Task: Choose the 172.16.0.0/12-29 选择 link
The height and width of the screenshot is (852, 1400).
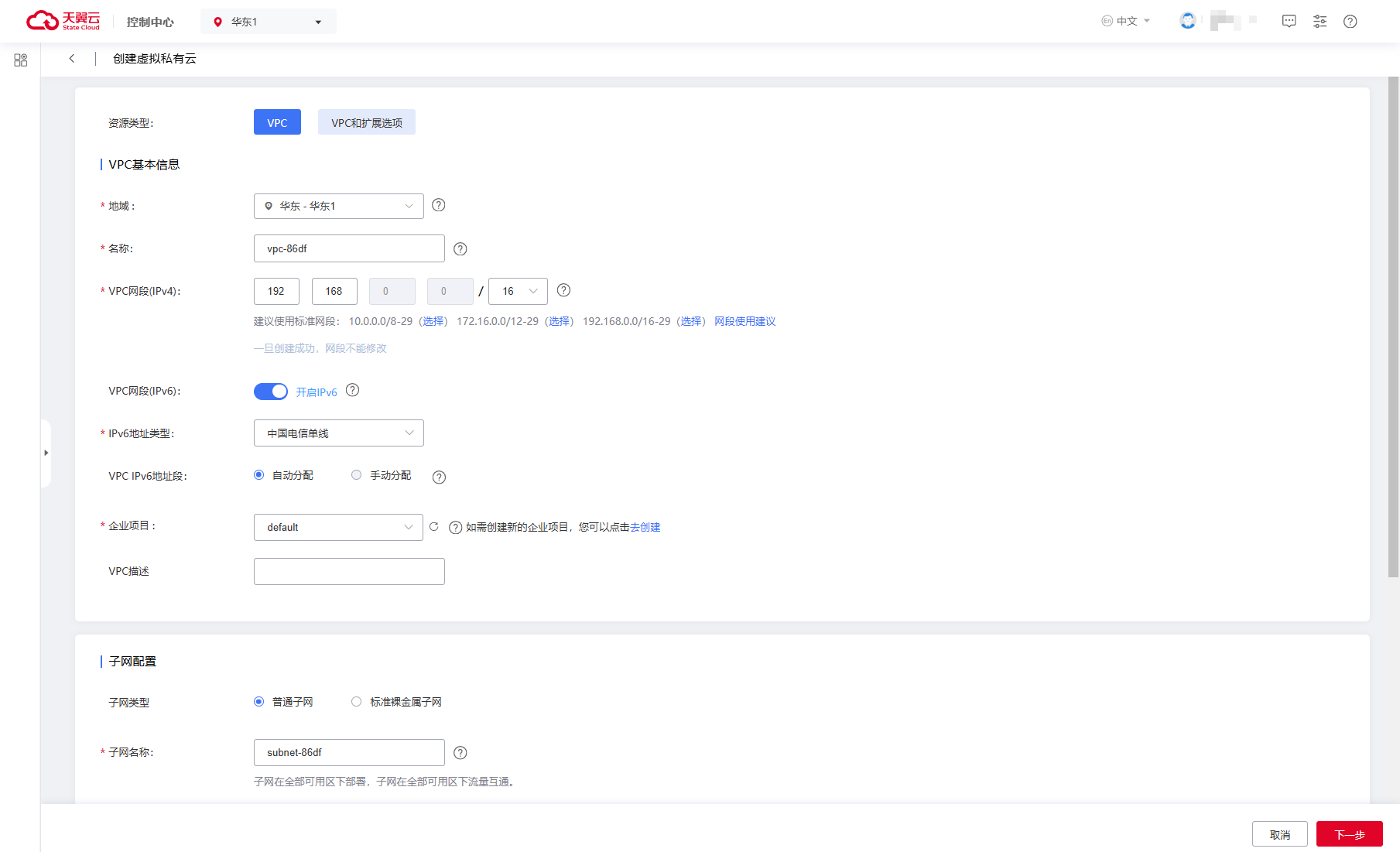Action: 559,321
